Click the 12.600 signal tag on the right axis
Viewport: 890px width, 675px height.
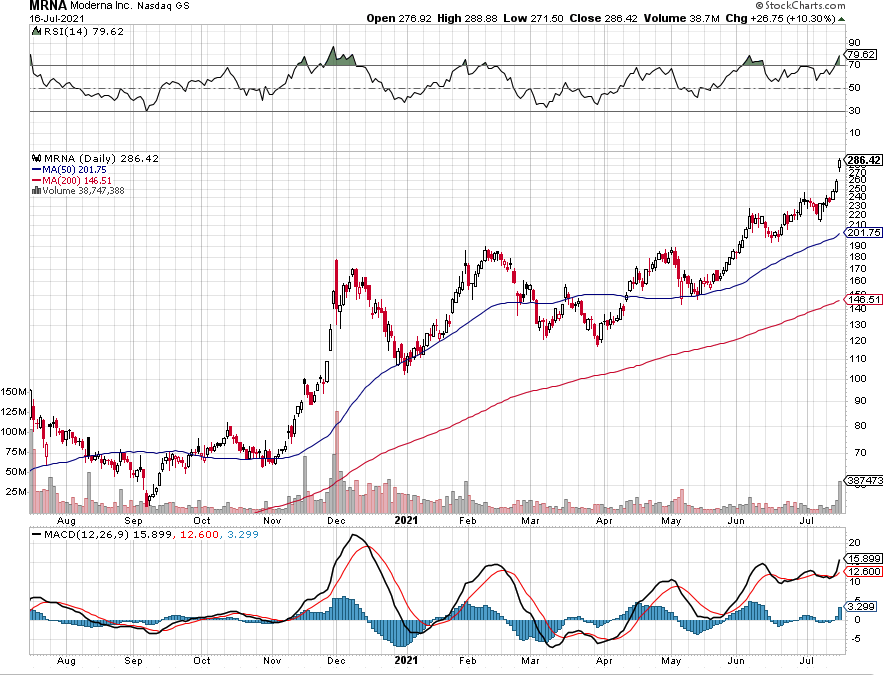pyautogui.click(x=864, y=572)
